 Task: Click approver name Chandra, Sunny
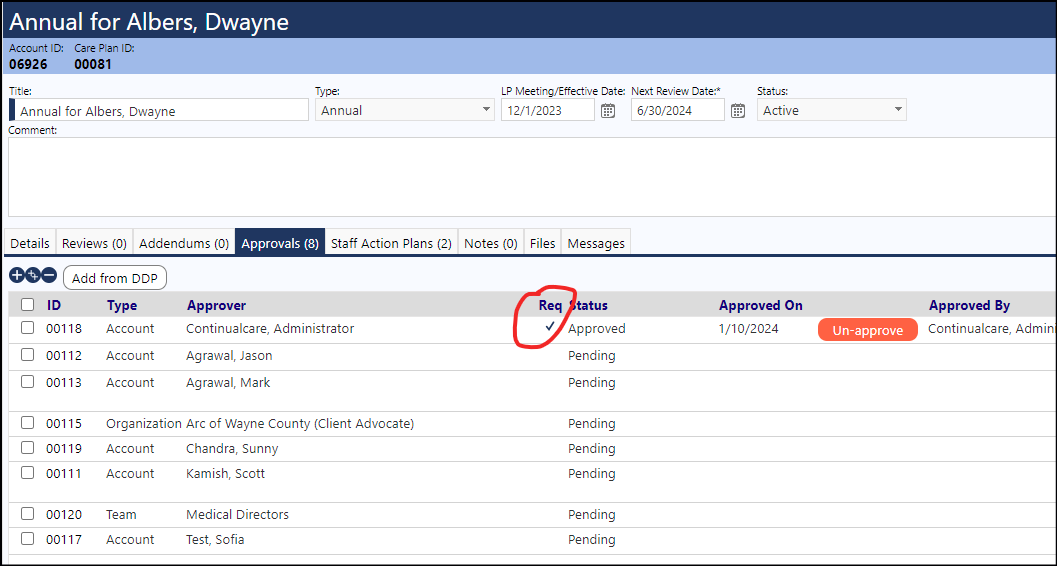[x=232, y=448]
